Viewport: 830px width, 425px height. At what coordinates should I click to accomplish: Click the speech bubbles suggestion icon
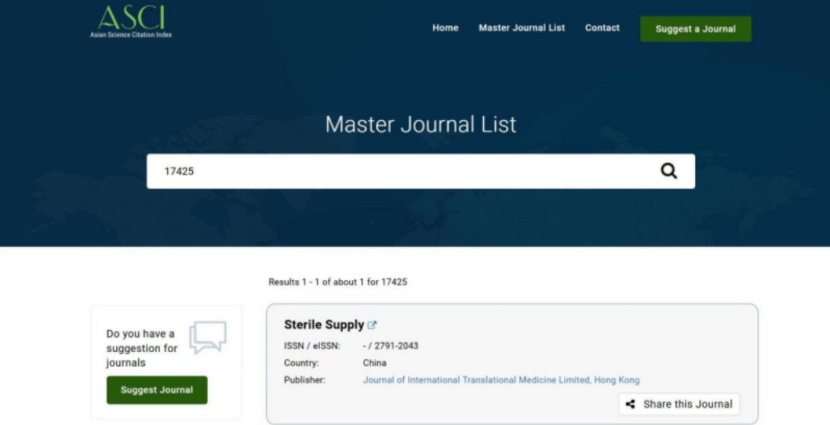208,337
